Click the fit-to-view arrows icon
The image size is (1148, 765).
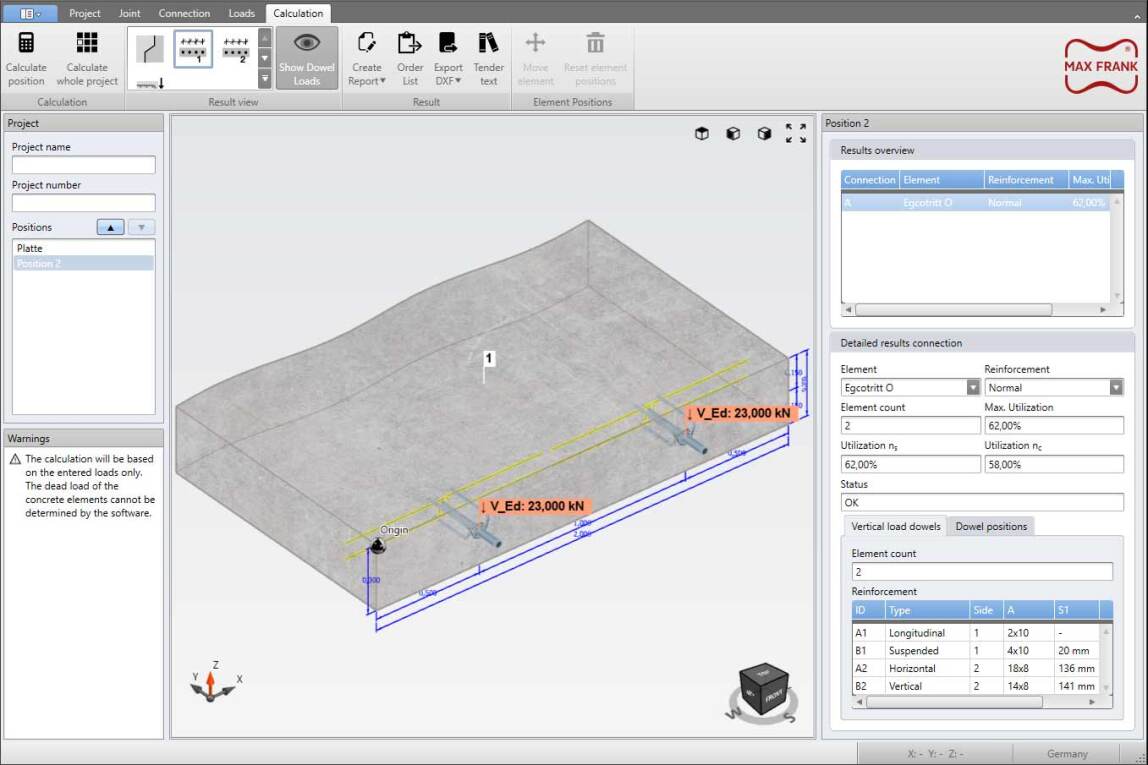click(x=796, y=133)
